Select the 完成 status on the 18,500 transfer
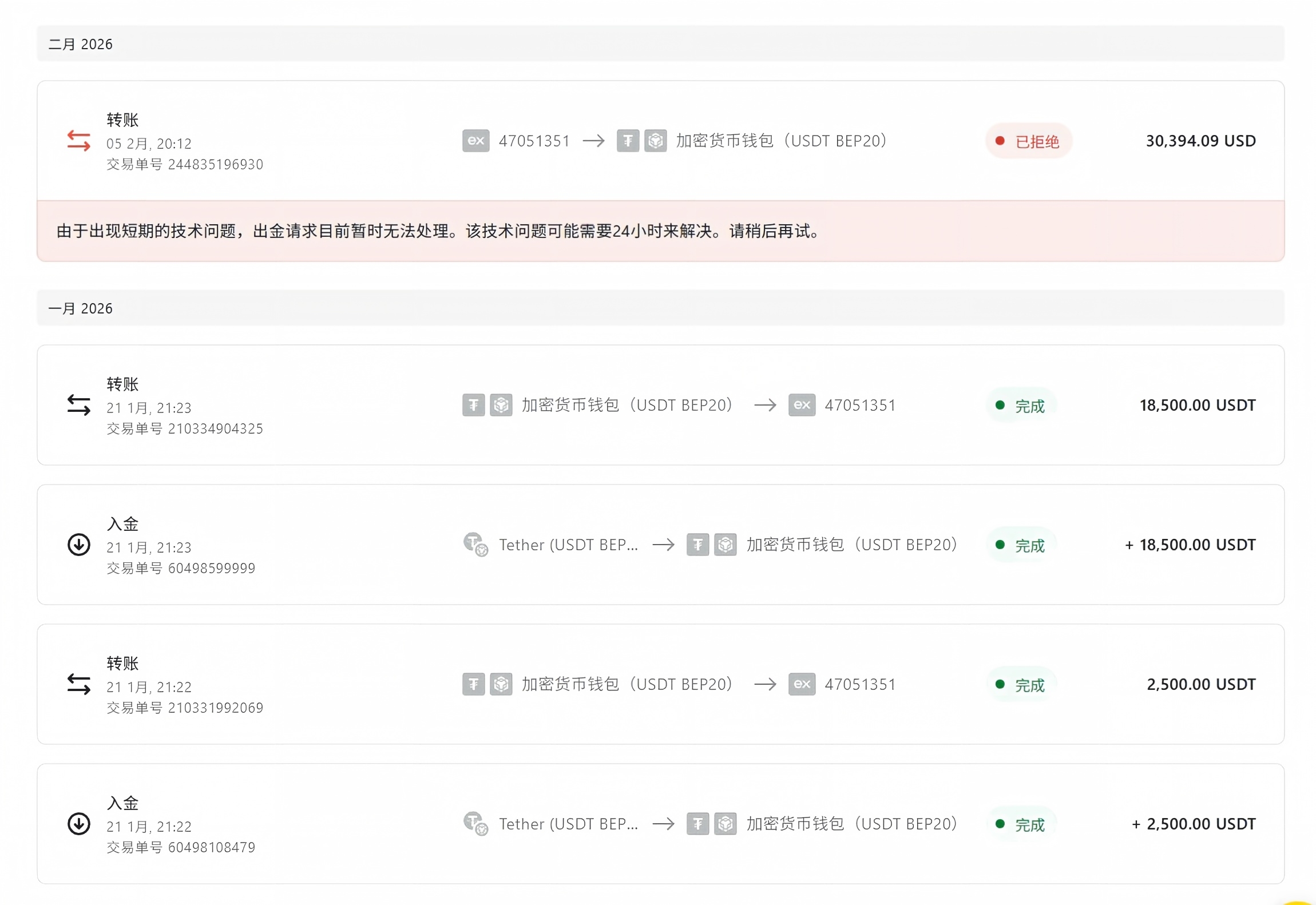 pos(1021,406)
